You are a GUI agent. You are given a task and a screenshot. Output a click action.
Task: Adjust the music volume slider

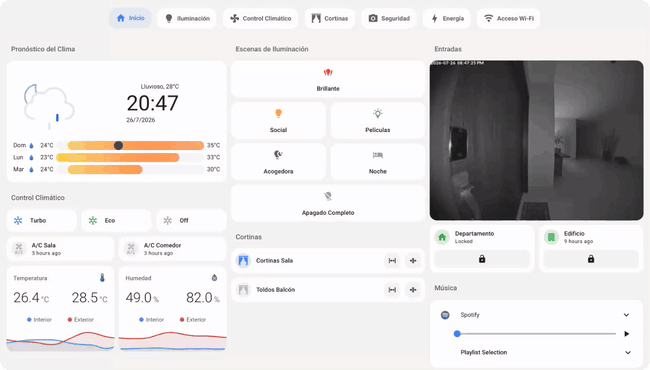[536, 334]
